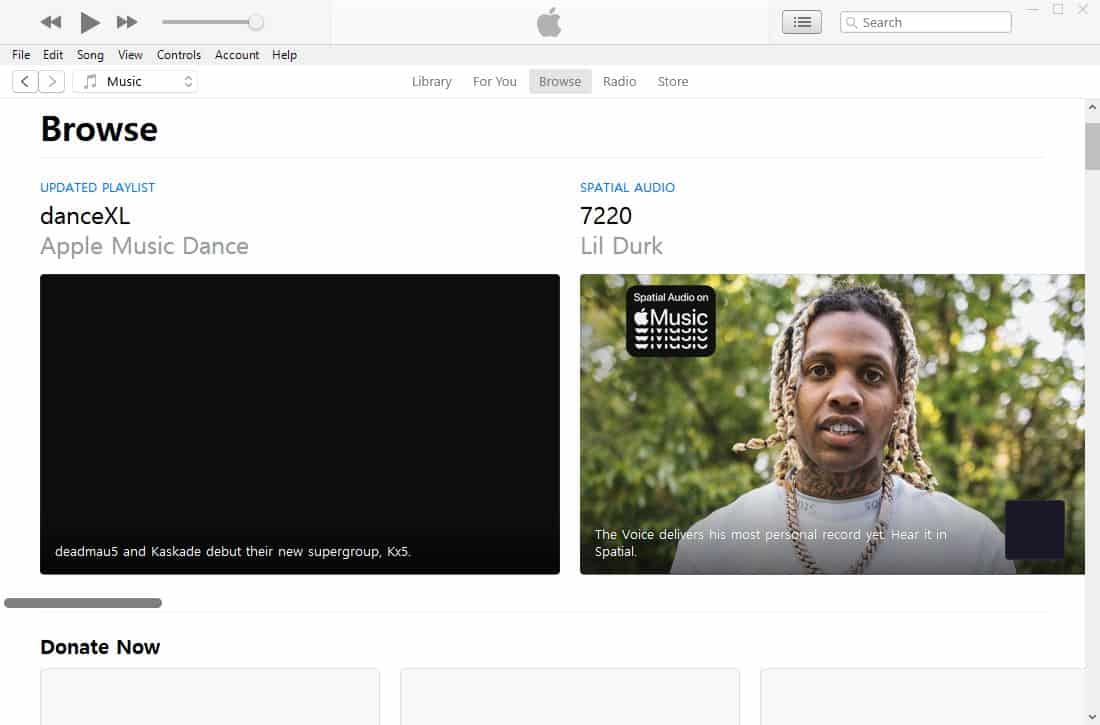This screenshot has width=1100, height=725.
Task: Click the UPDATED PLAYLIST label
Action: pos(98,187)
